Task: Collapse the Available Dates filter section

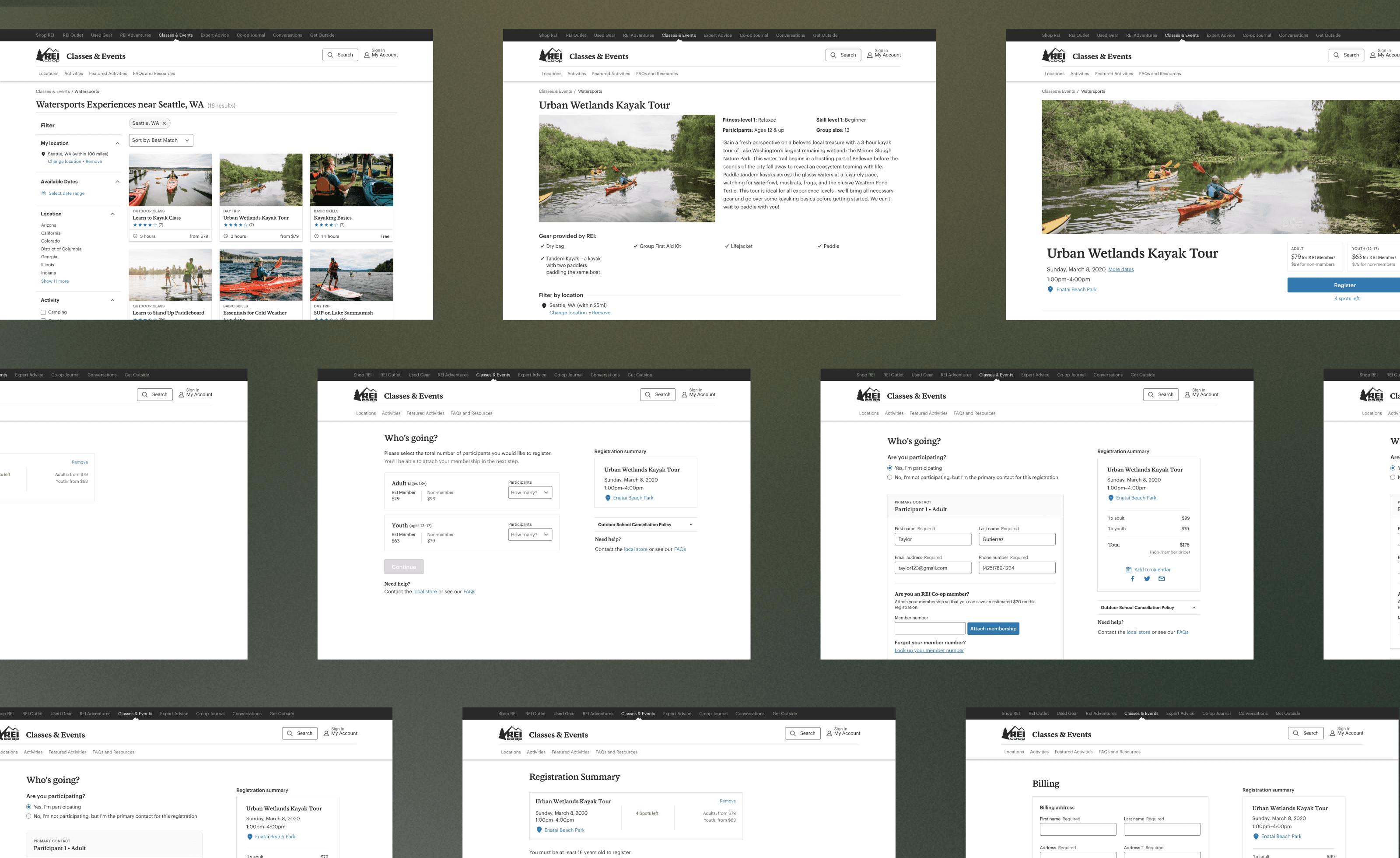Action: click(118, 182)
